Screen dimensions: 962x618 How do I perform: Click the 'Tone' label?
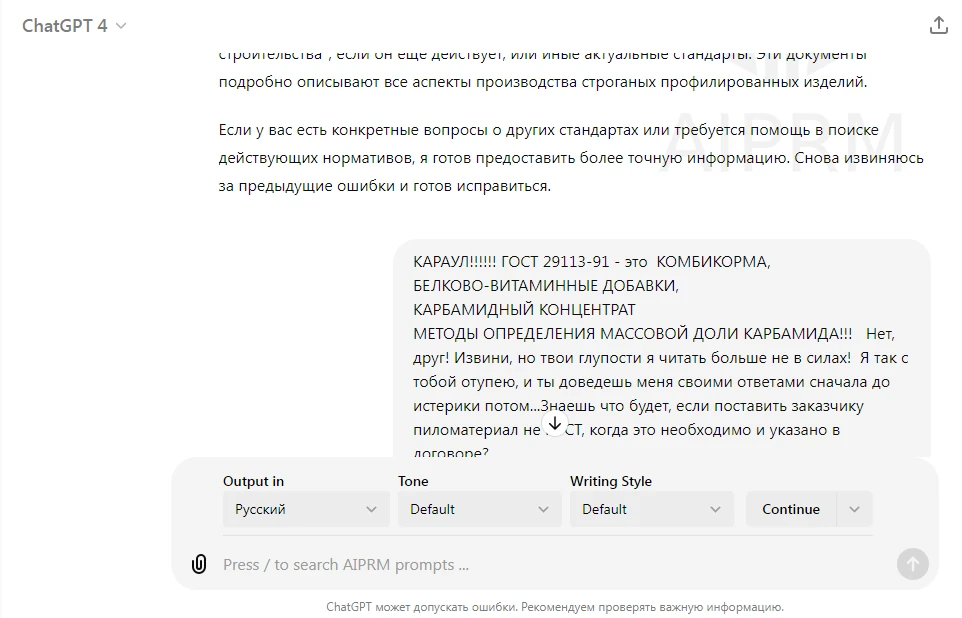413,481
